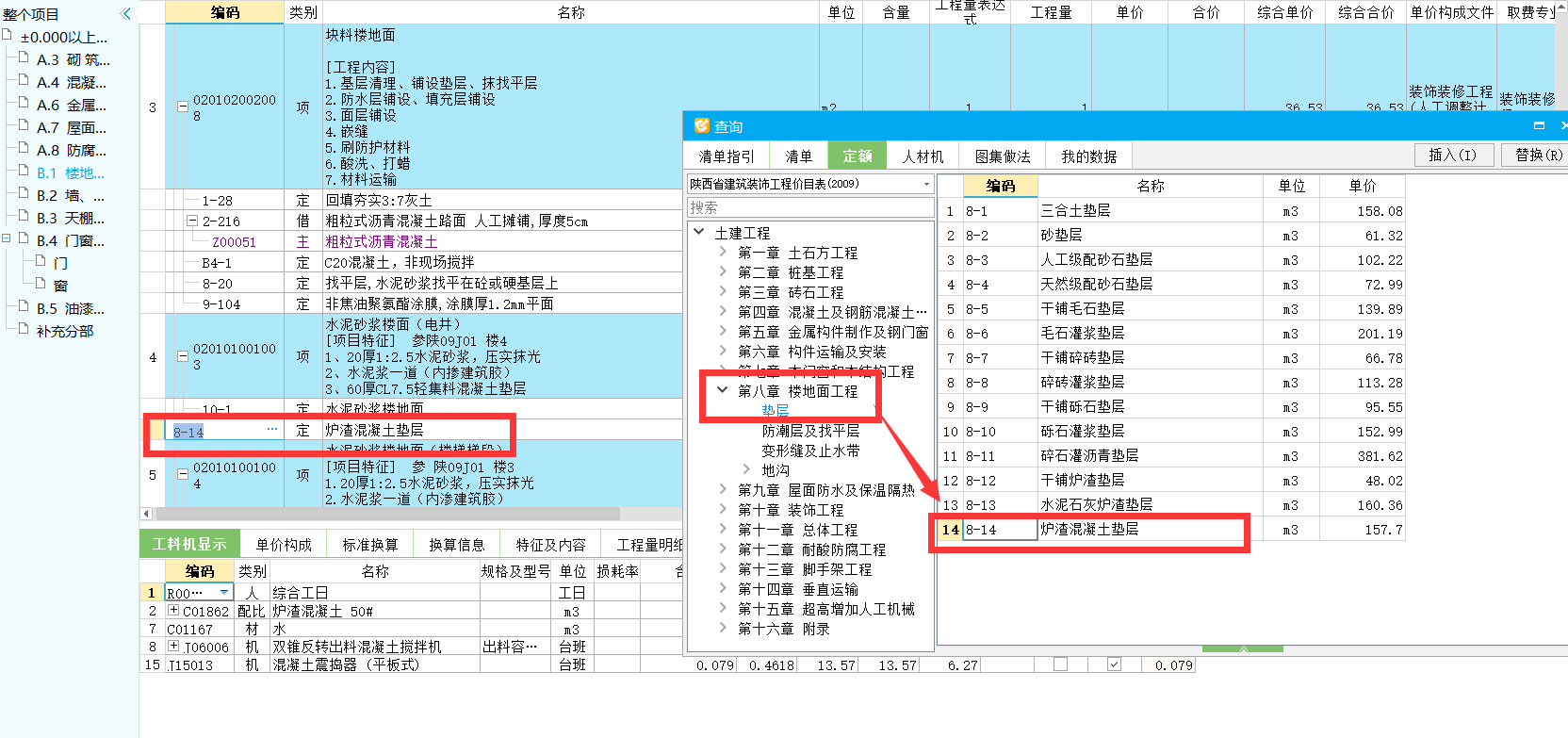Viewport: 1568px width, 738px height.
Task: Select quota row 8-13 水泥石灰炉渣垫层
Action: 1173,505
